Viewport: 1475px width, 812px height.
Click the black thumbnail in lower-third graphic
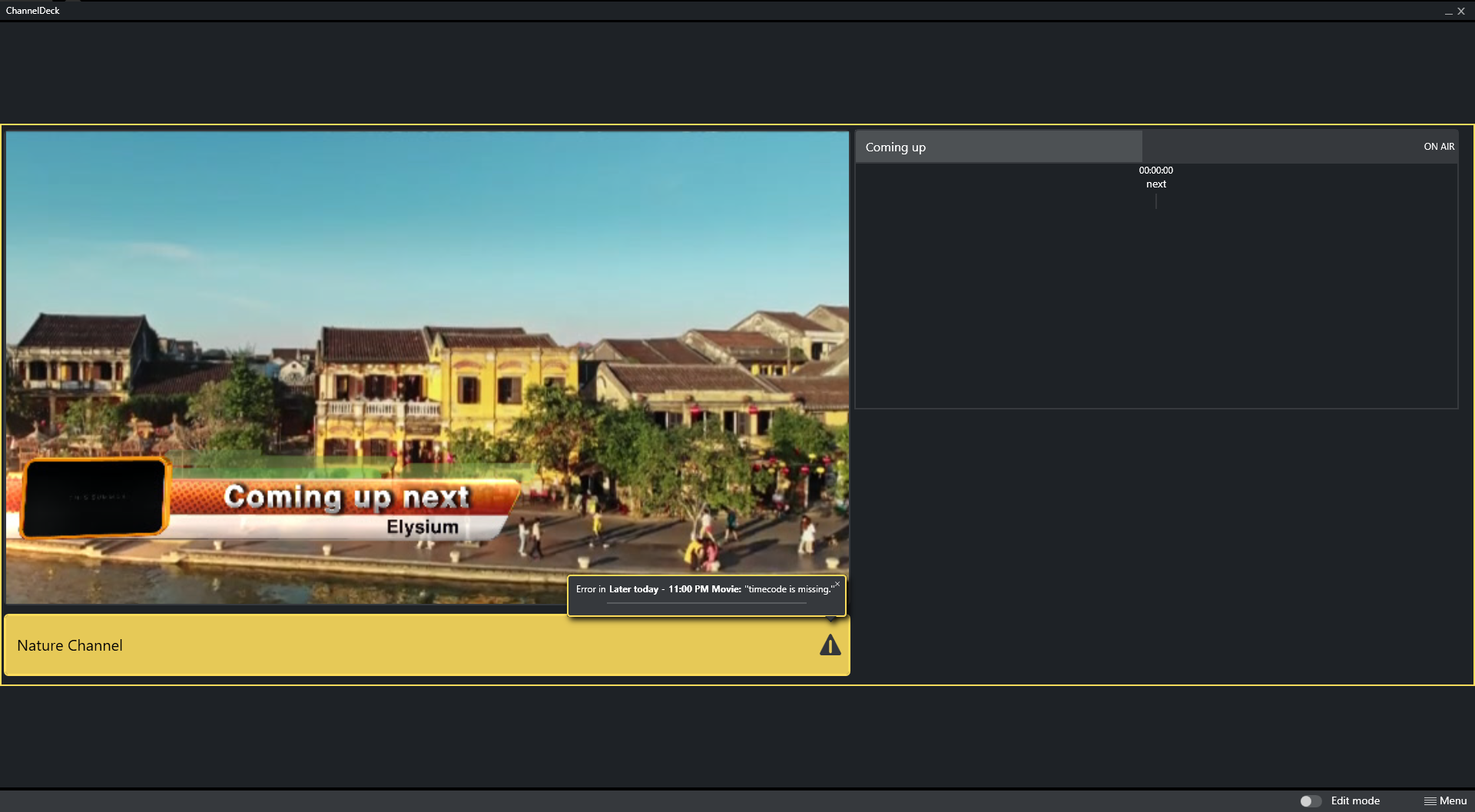tap(94, 498)
